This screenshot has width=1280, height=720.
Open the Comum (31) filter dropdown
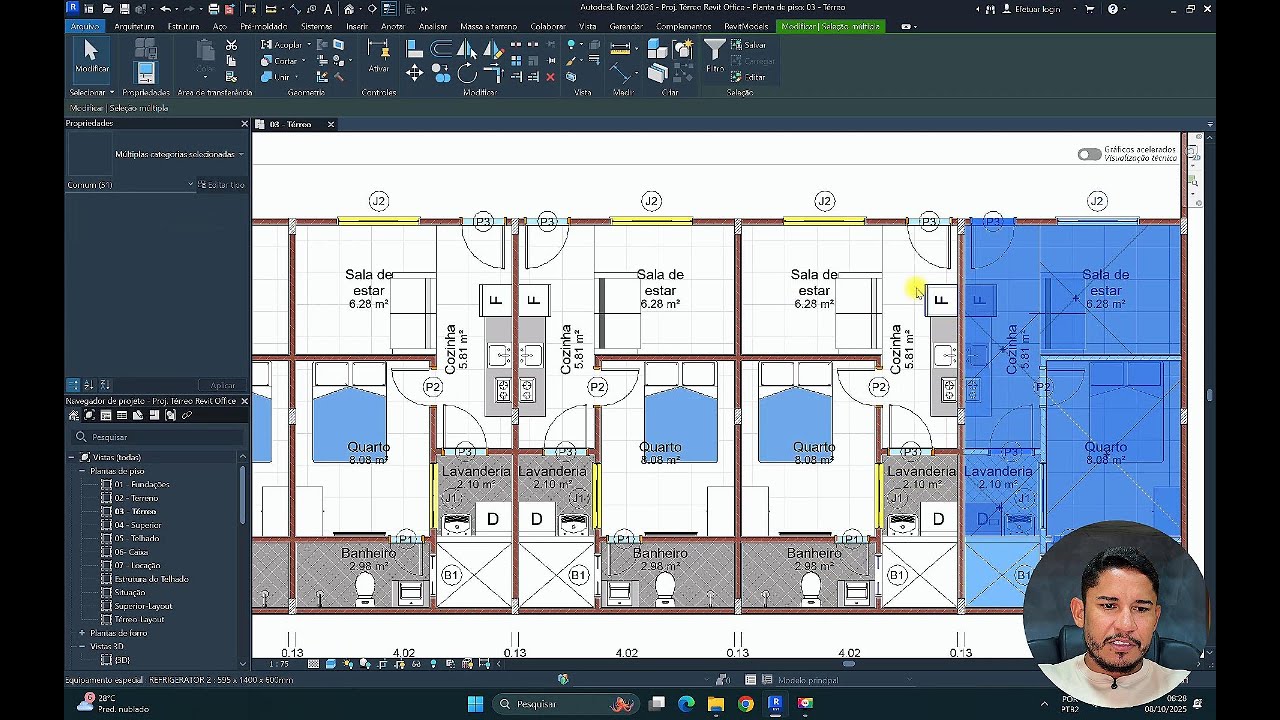(x=130, y=185)
